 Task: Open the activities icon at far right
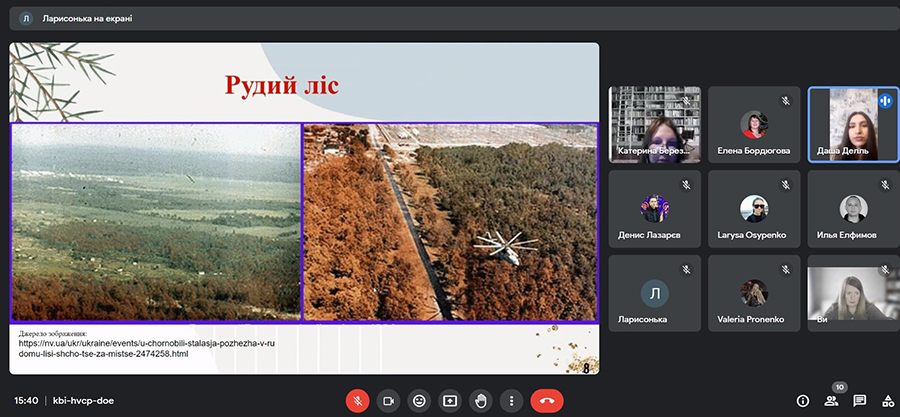click(888, 401)
